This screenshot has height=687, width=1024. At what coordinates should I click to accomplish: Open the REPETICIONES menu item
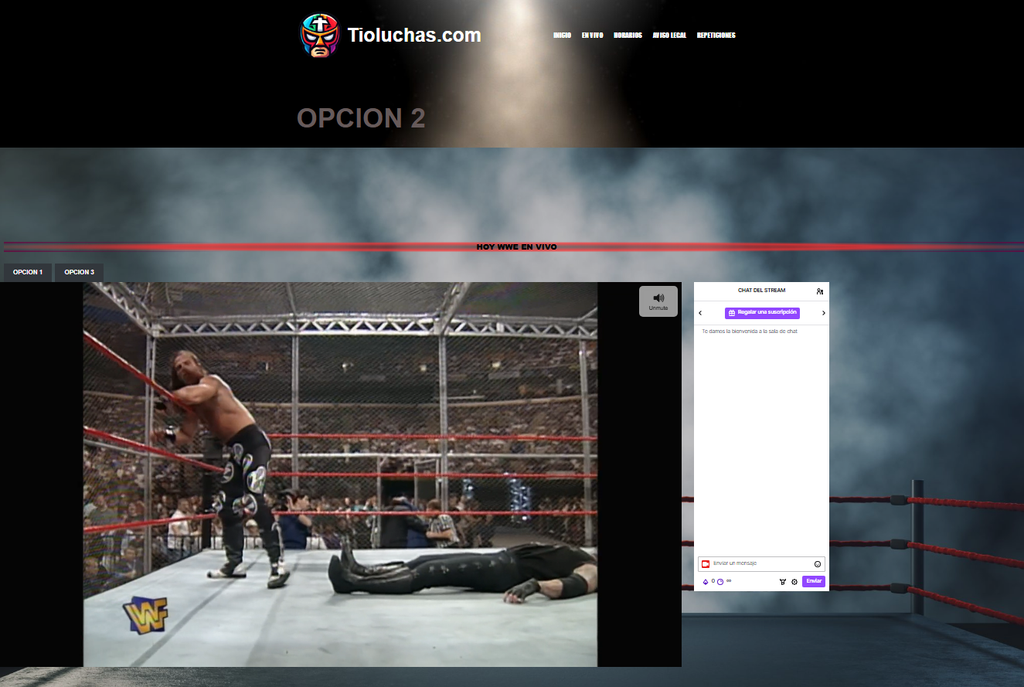(716, 35)
